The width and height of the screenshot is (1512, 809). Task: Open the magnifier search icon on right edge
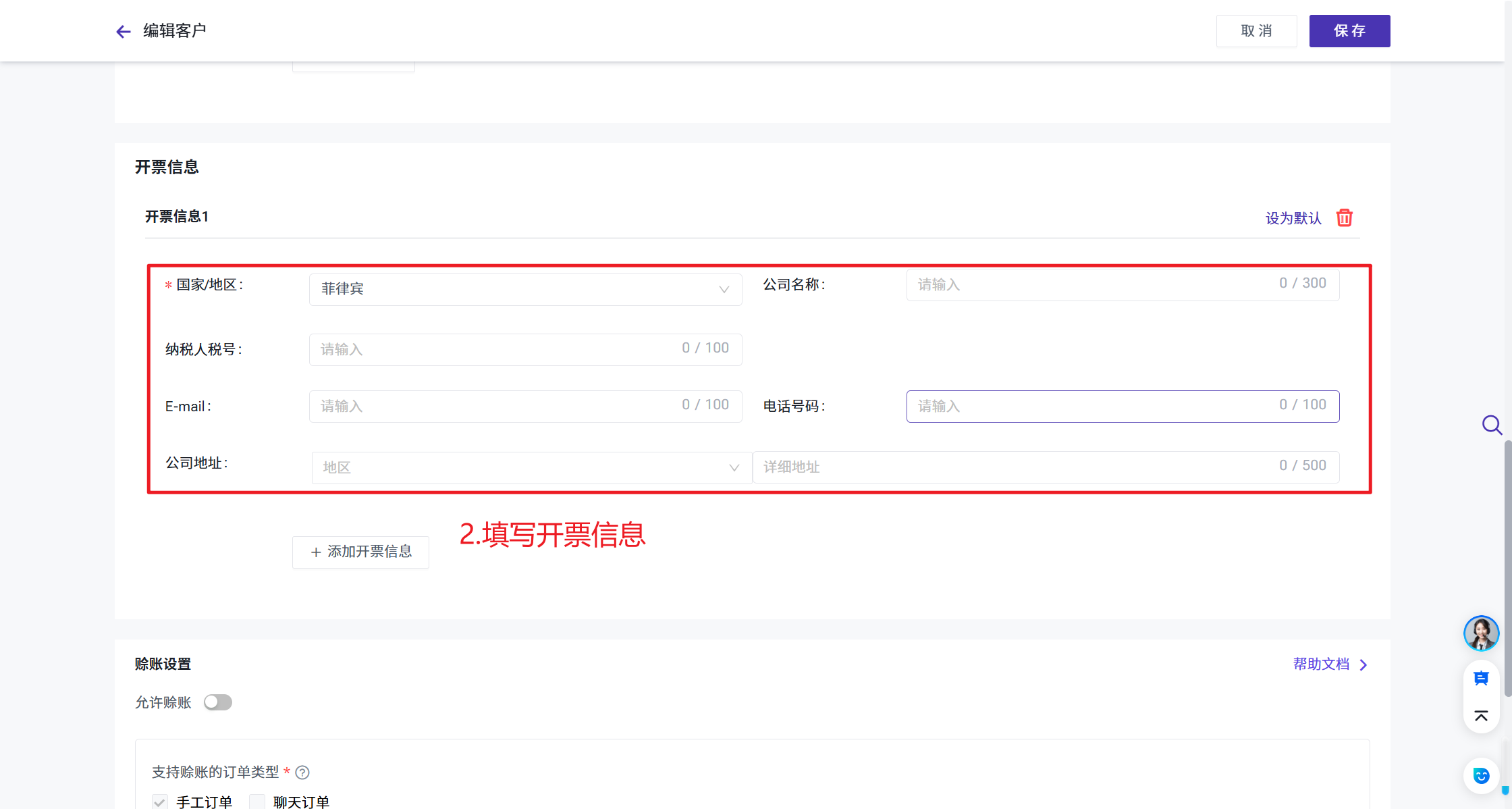coord(1492,425)
